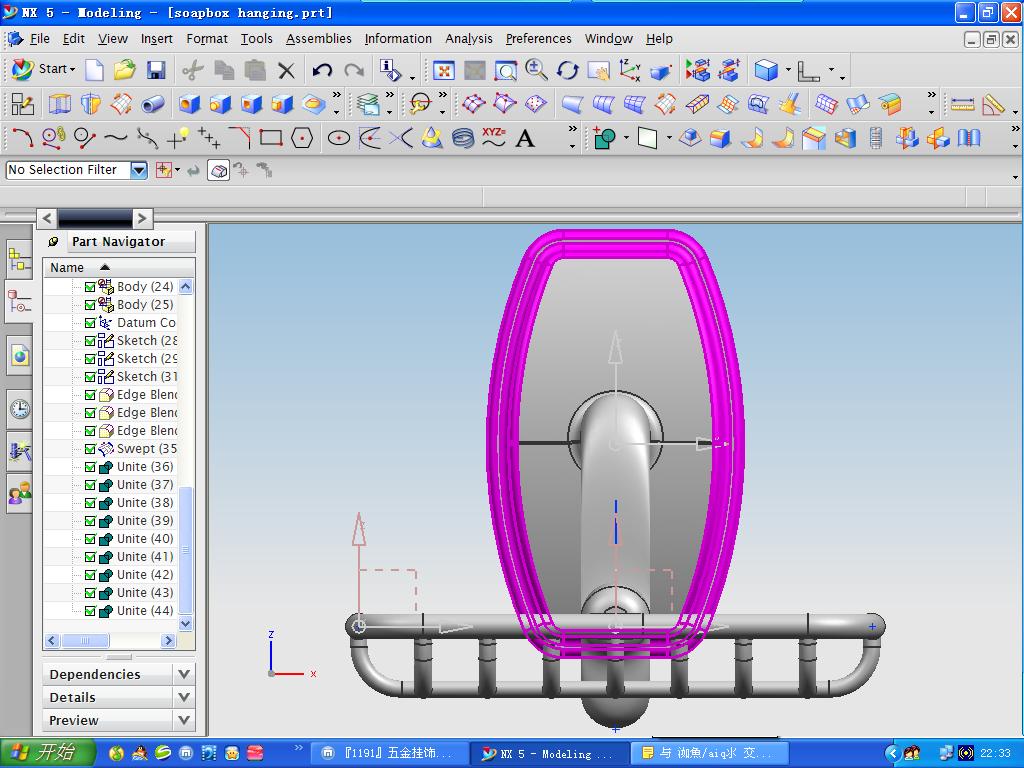Activate the Rotate view tool
Viewport: 1024px width, 768px height.
(x=568, y=71)
